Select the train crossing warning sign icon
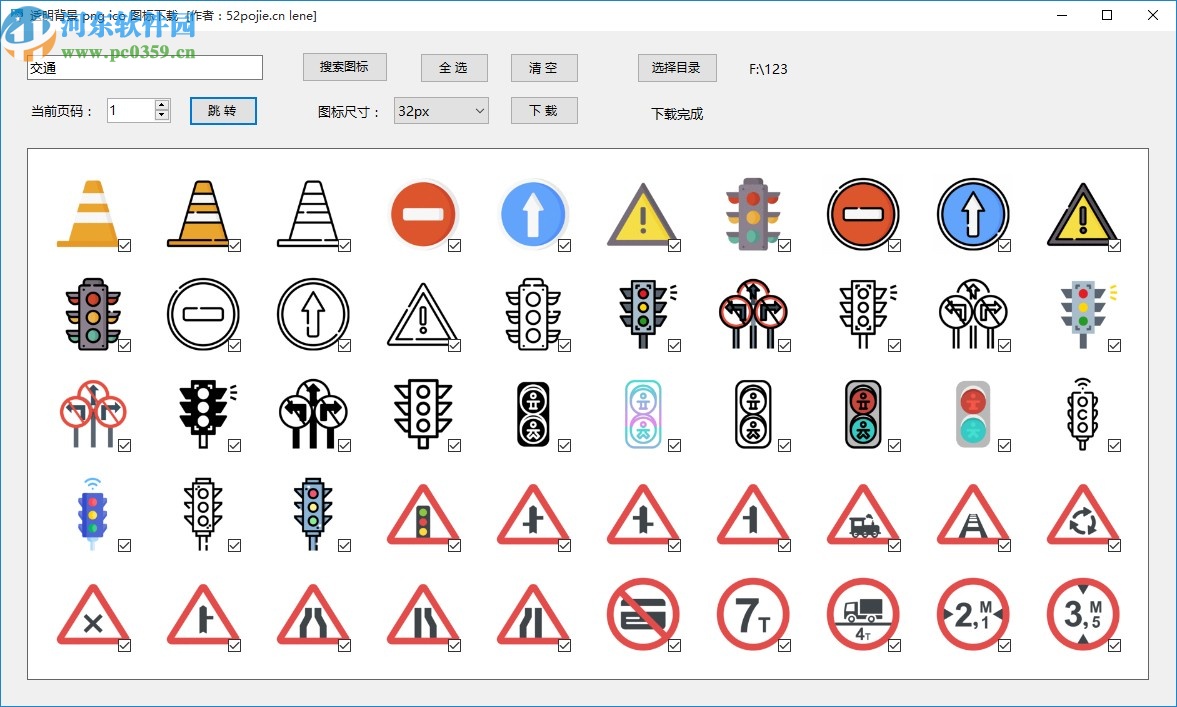 (x=864, y=514)
